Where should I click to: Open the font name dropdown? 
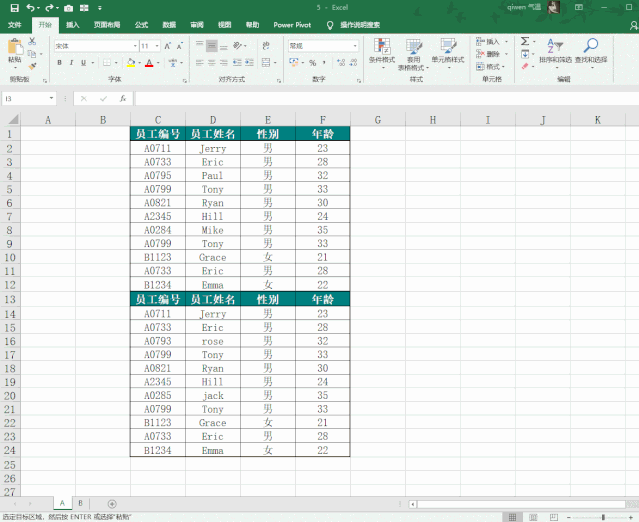135,46
